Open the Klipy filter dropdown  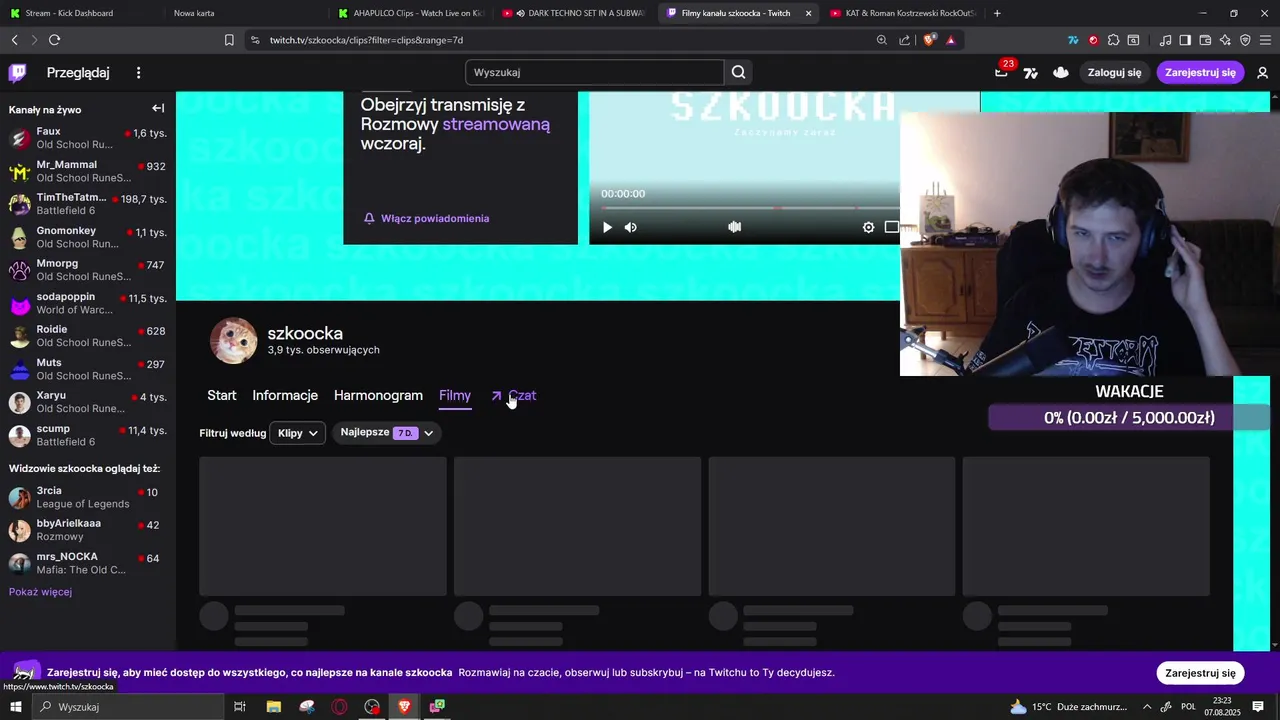point(297,433)
